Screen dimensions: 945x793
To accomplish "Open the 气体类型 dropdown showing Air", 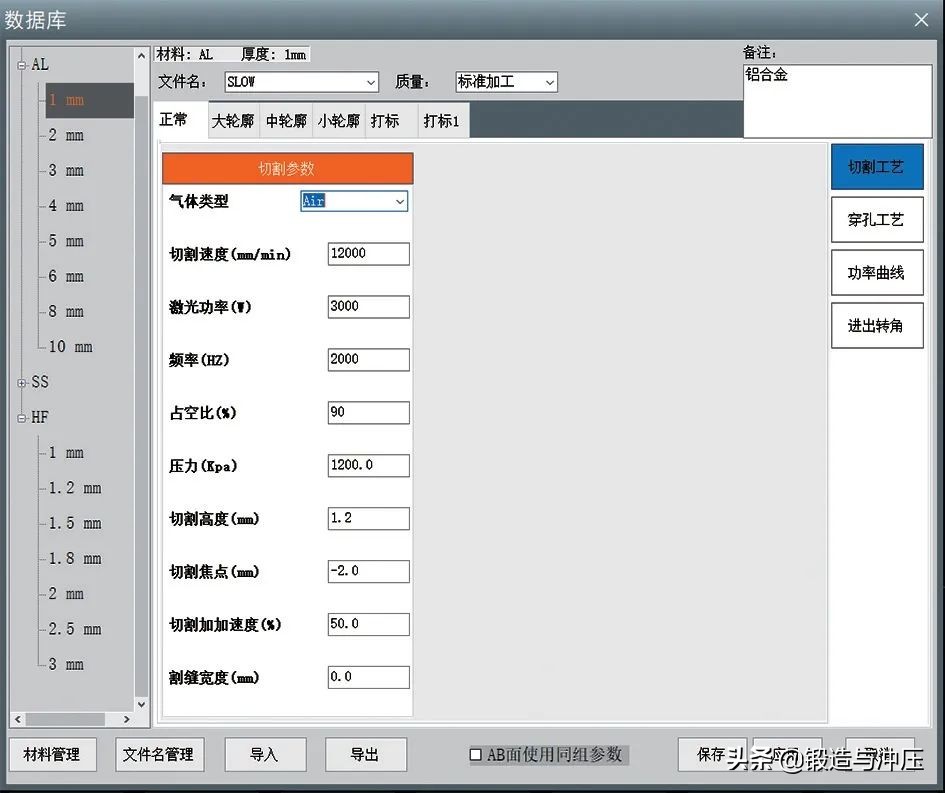I will [x=400, y=201].
